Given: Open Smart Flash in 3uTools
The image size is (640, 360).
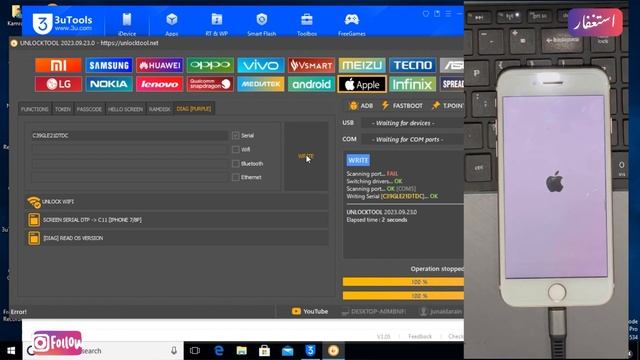Looking at the screenshot, I should pos(262,24).
